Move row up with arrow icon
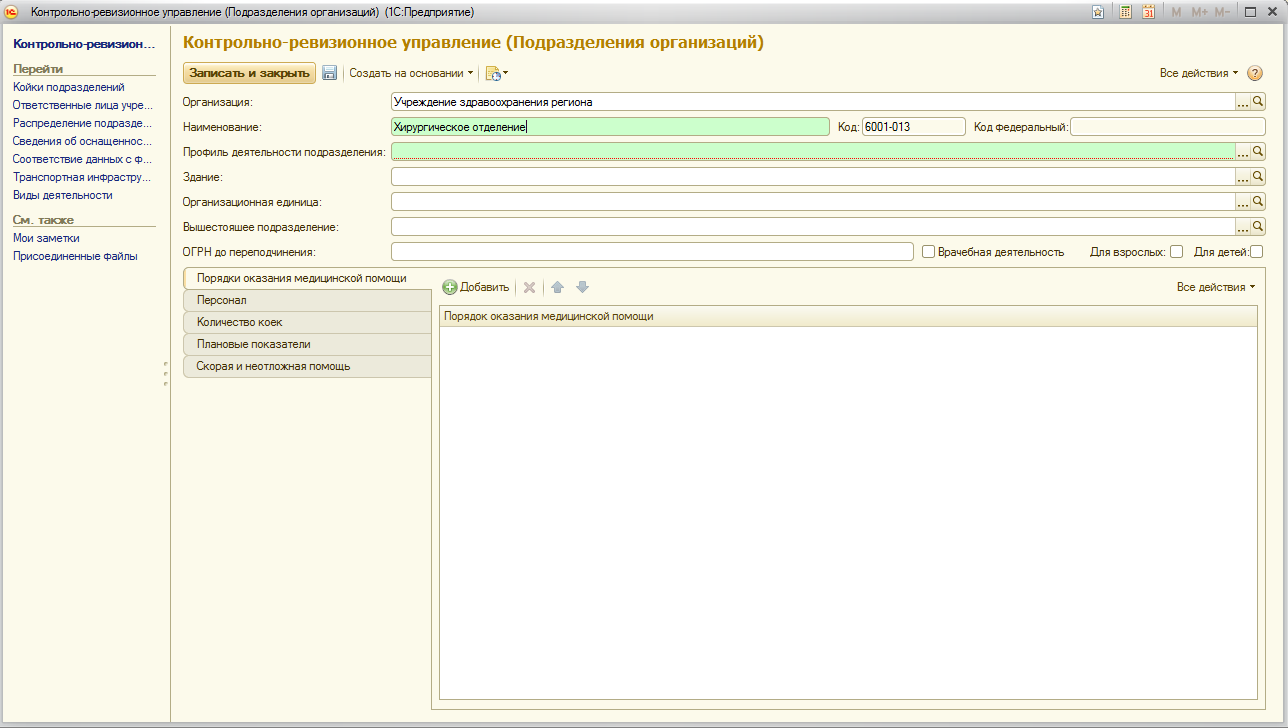 (x=557, y=287)
